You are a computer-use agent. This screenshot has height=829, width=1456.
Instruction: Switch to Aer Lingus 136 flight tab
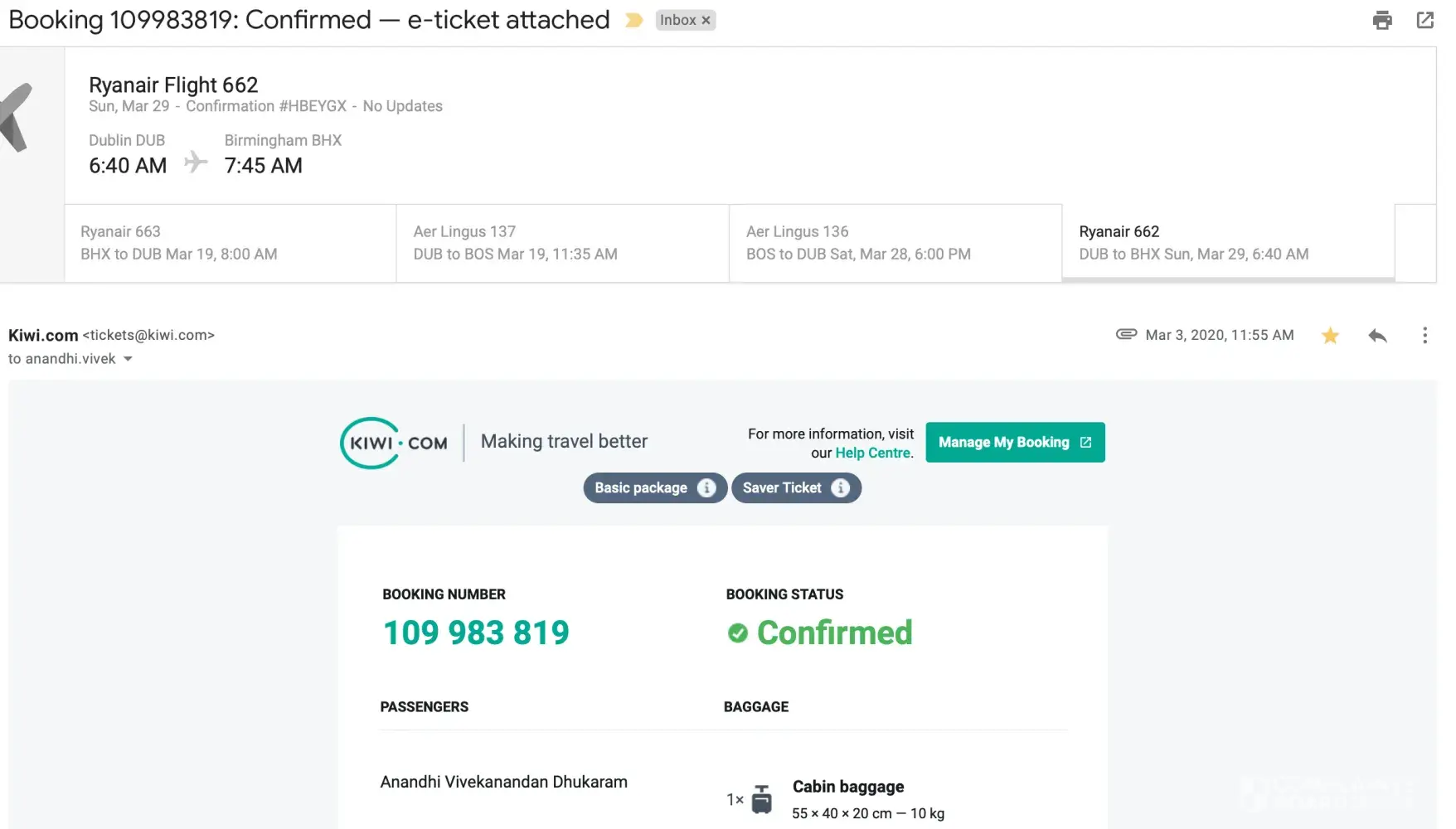click(895, 243)
